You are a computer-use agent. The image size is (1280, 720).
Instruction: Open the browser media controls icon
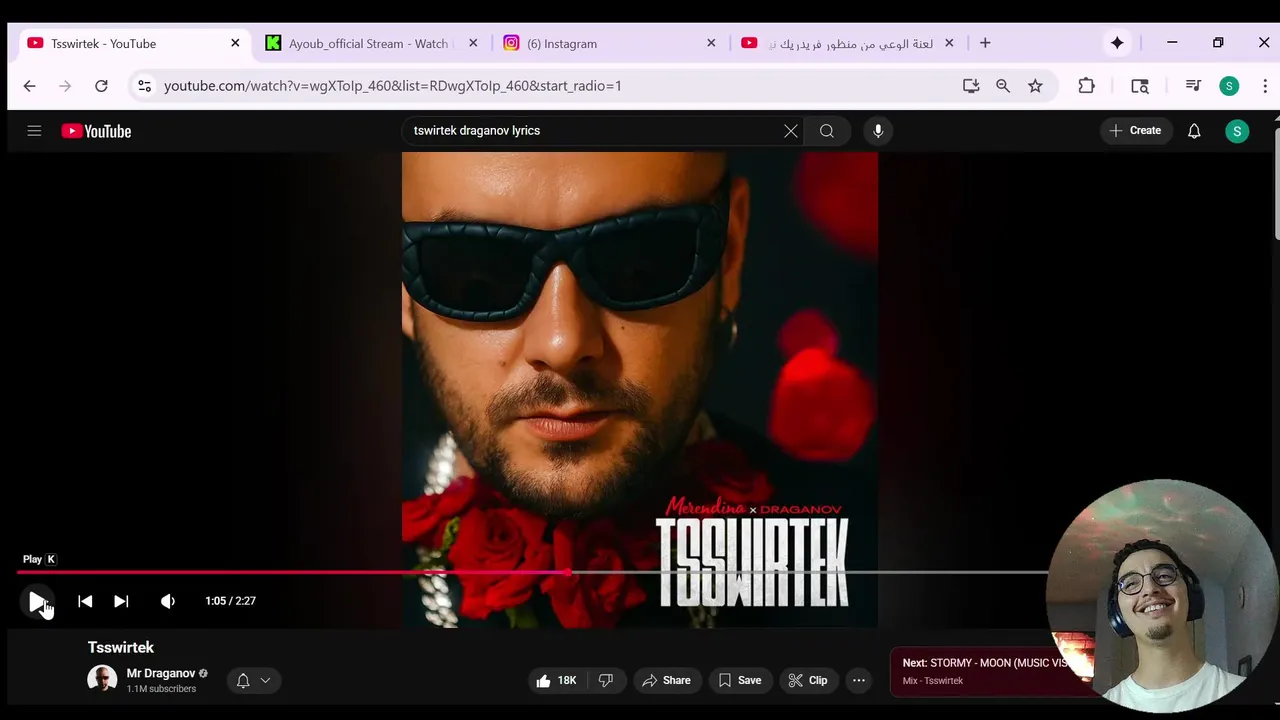click(1193, 86)
